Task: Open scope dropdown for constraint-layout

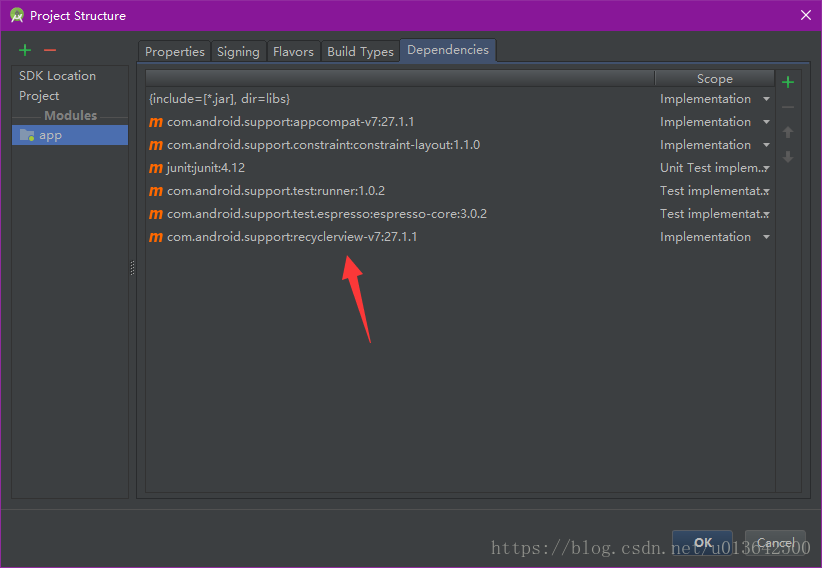Action: (x=766, y=145)
